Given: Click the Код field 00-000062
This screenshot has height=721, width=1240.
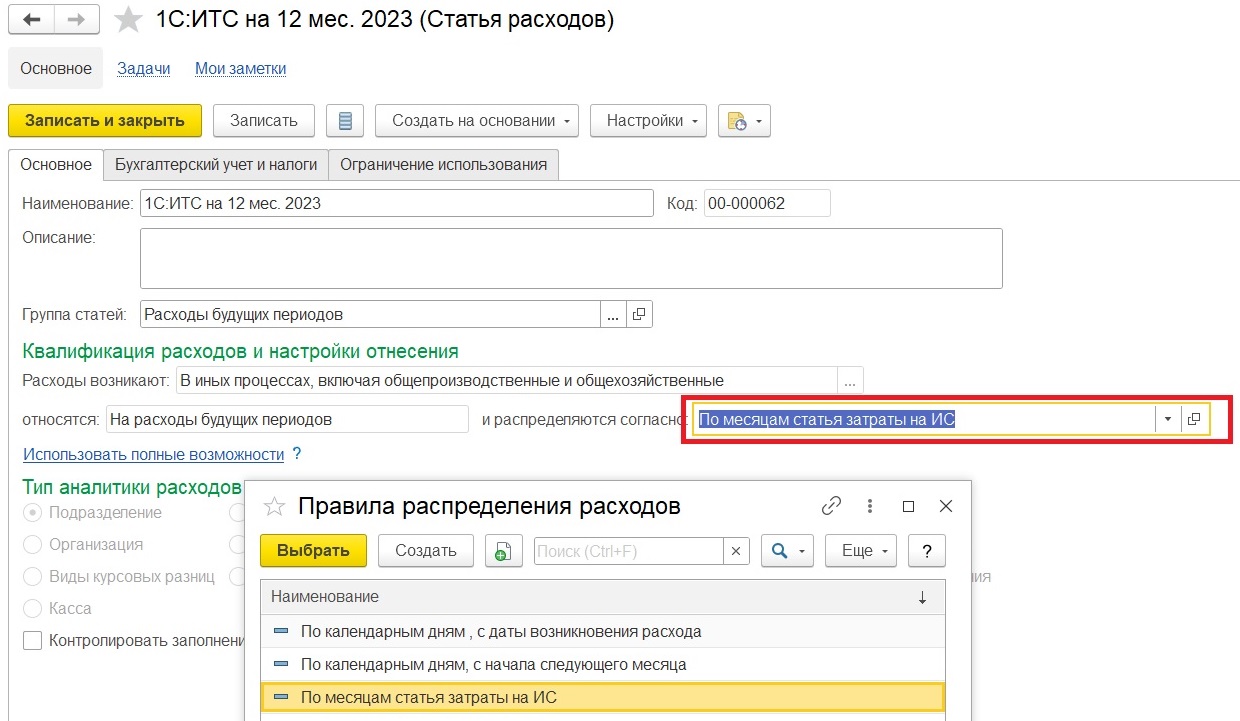Looking at the screenshot, I should (767, 204).
